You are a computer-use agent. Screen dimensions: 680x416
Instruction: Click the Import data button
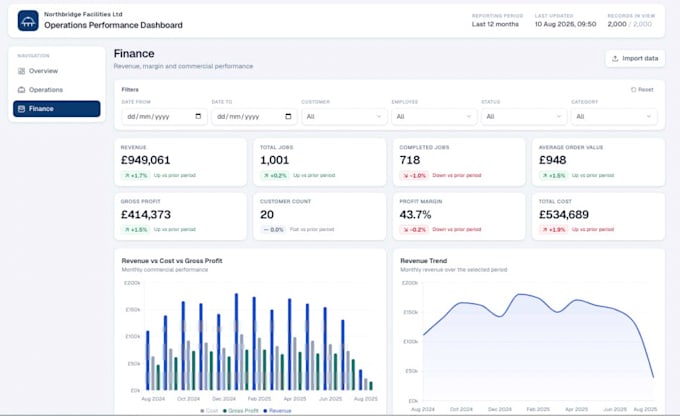pos(635,58)
